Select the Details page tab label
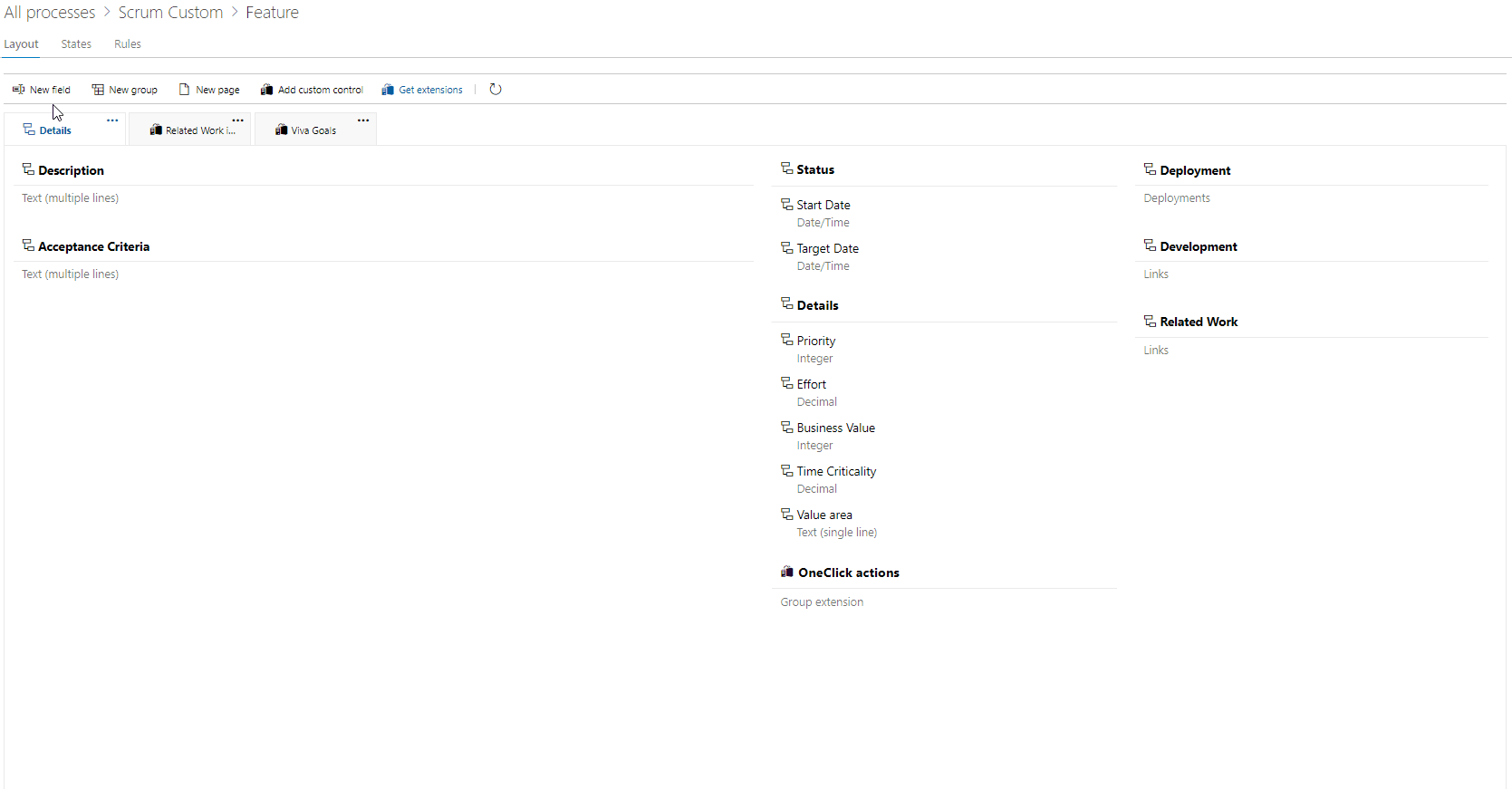Image resolution: width=1512 pixels, height=789 pixels. (x=55, y=130)
